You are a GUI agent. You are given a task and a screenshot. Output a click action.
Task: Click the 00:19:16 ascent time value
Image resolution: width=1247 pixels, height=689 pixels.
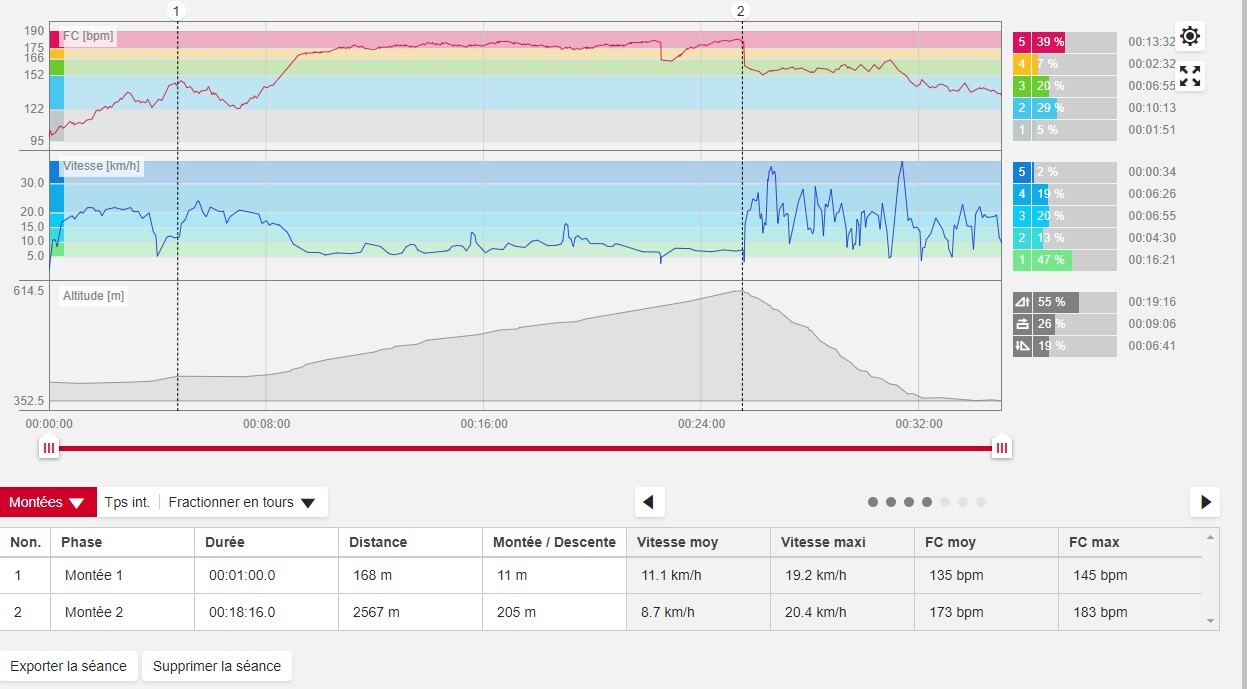click(x=1152, y=302)
